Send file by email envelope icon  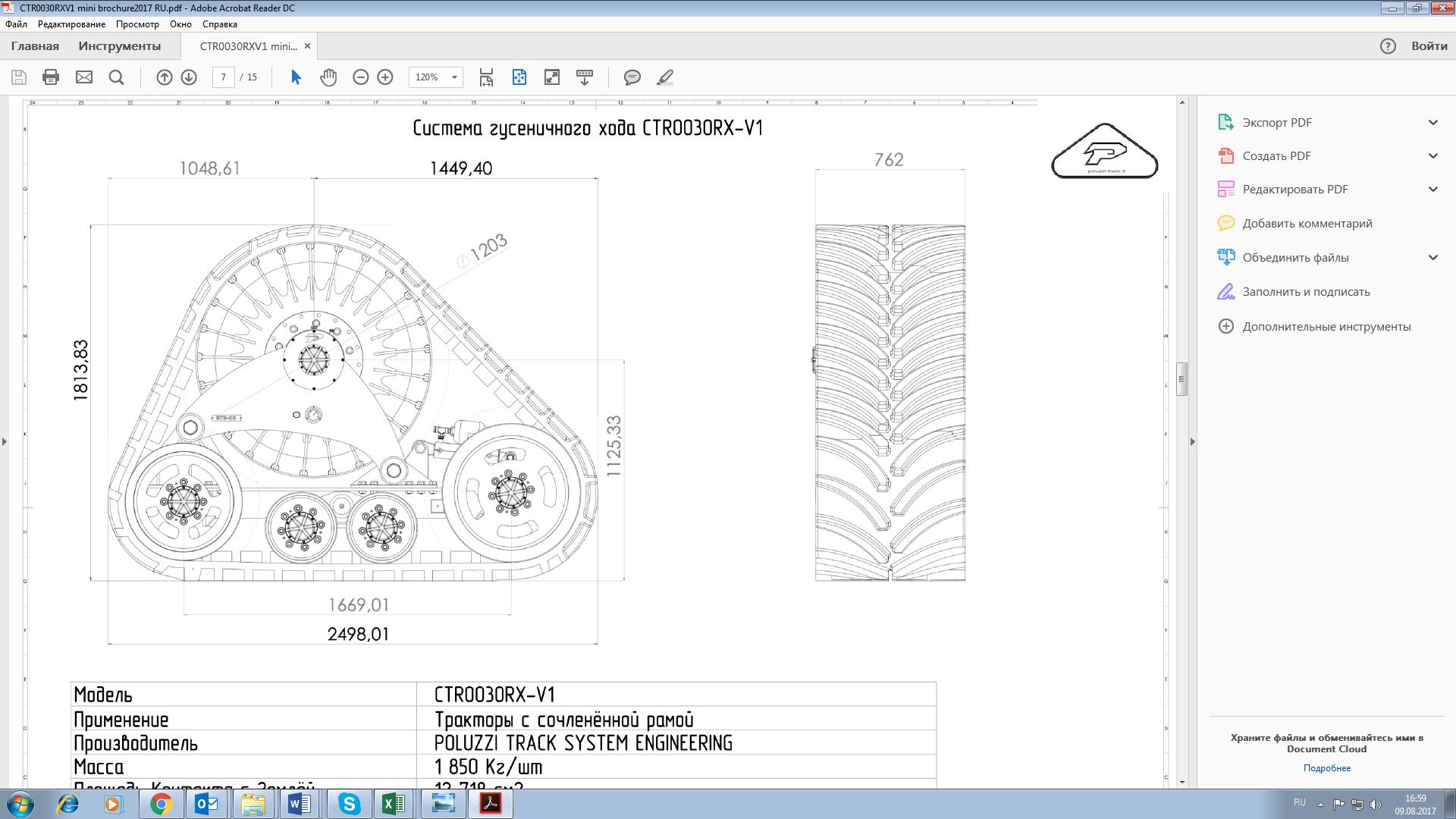click(84, 77)
